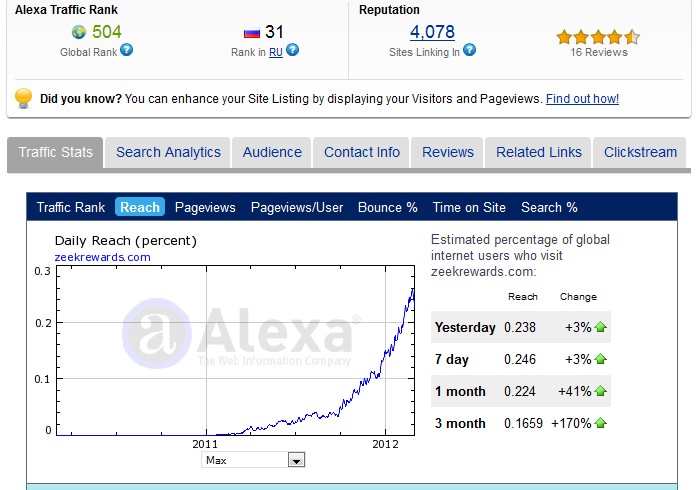Click the +41% change value
This screenshot has width=697, height=490.
[x=574, y=391]
